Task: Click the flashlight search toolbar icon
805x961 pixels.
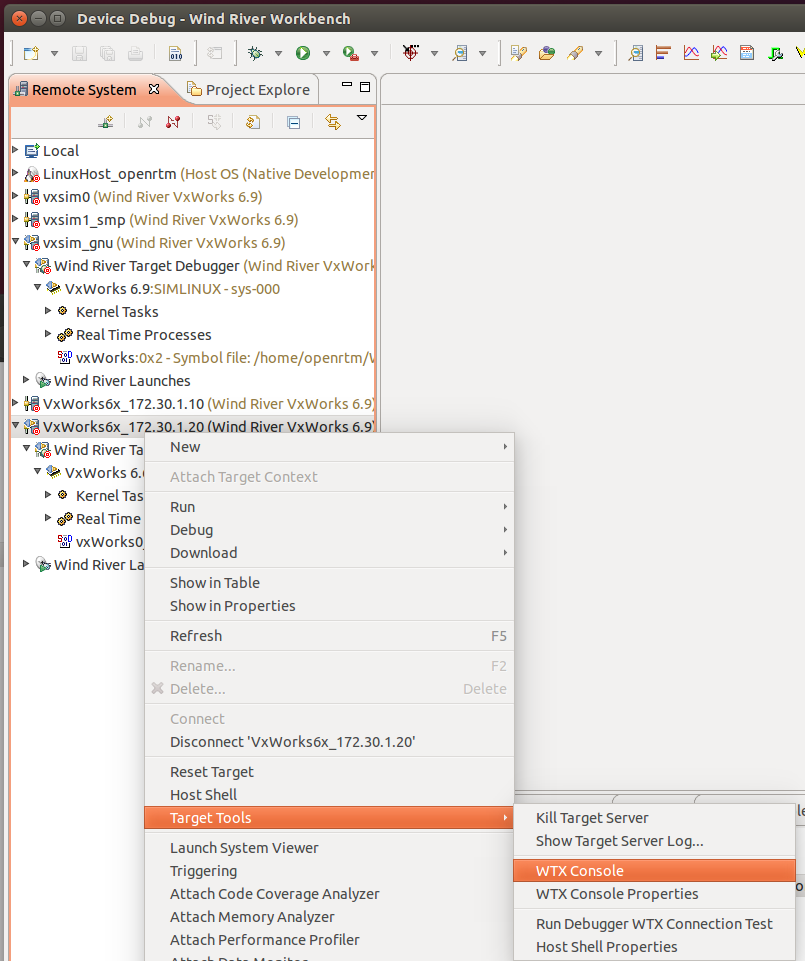Action: [575, 53]
